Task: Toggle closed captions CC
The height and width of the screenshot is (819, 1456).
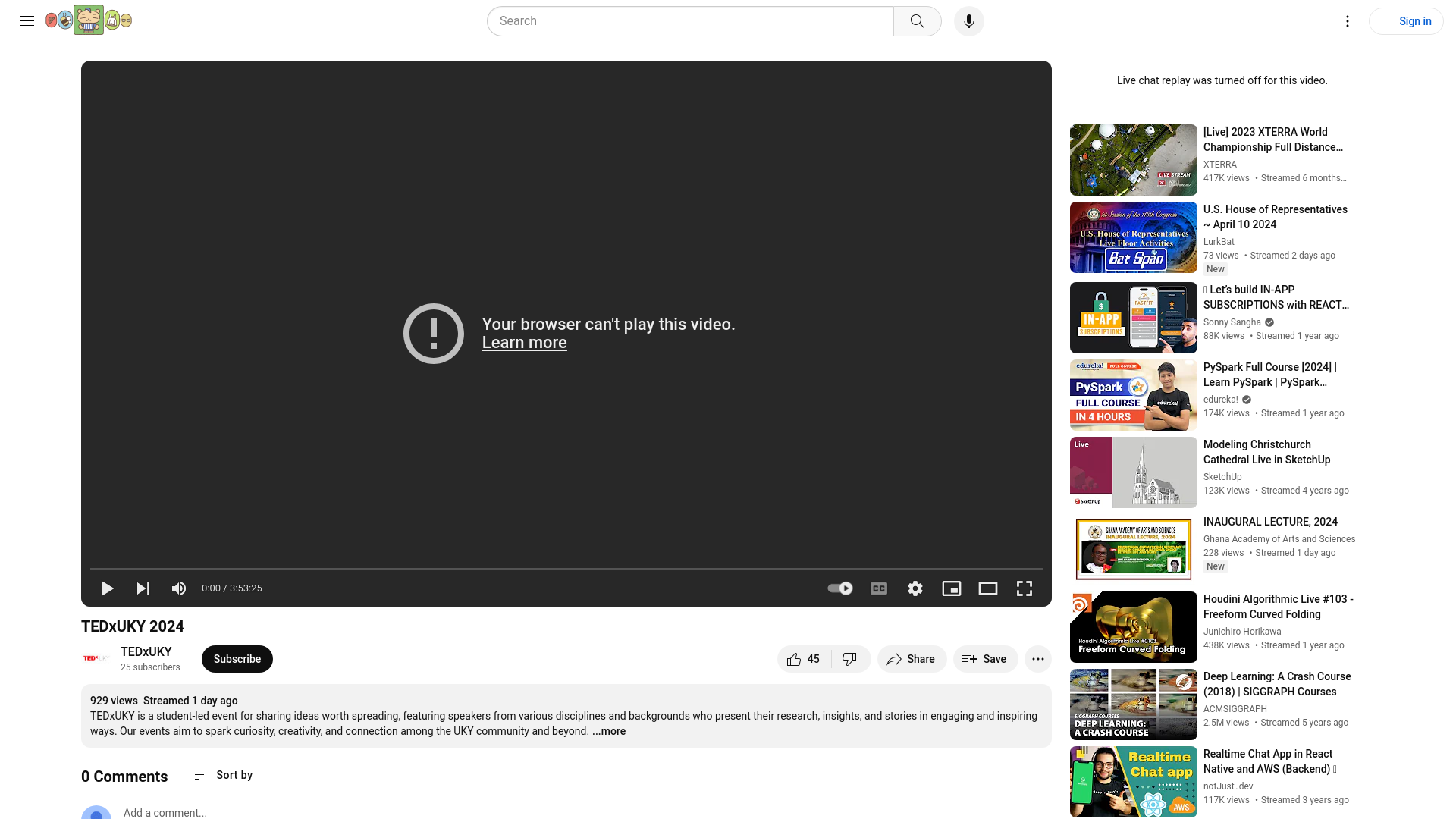Action: pos(878,588)
